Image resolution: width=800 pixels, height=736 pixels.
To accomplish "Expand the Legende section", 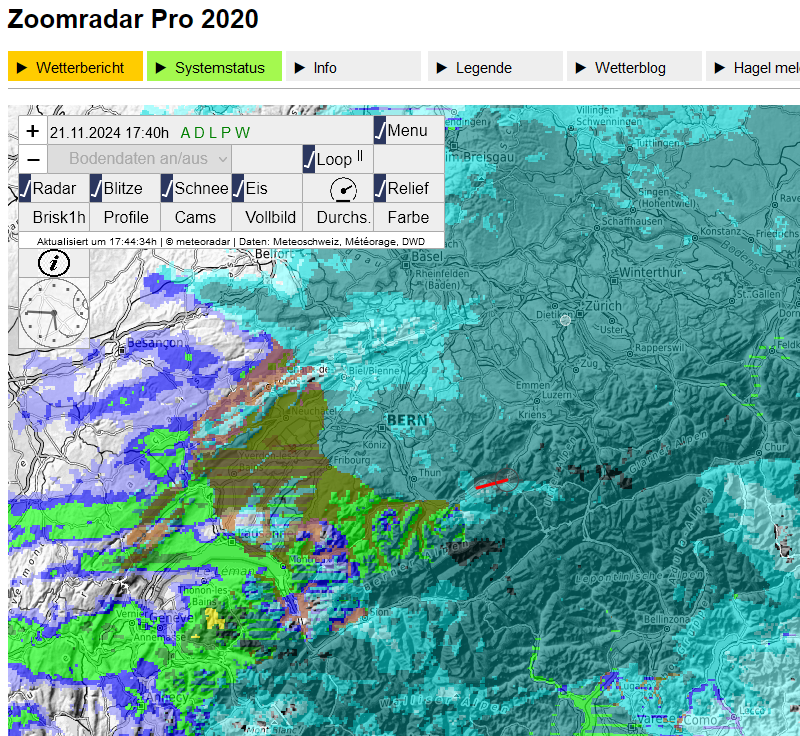I will 495,66.
